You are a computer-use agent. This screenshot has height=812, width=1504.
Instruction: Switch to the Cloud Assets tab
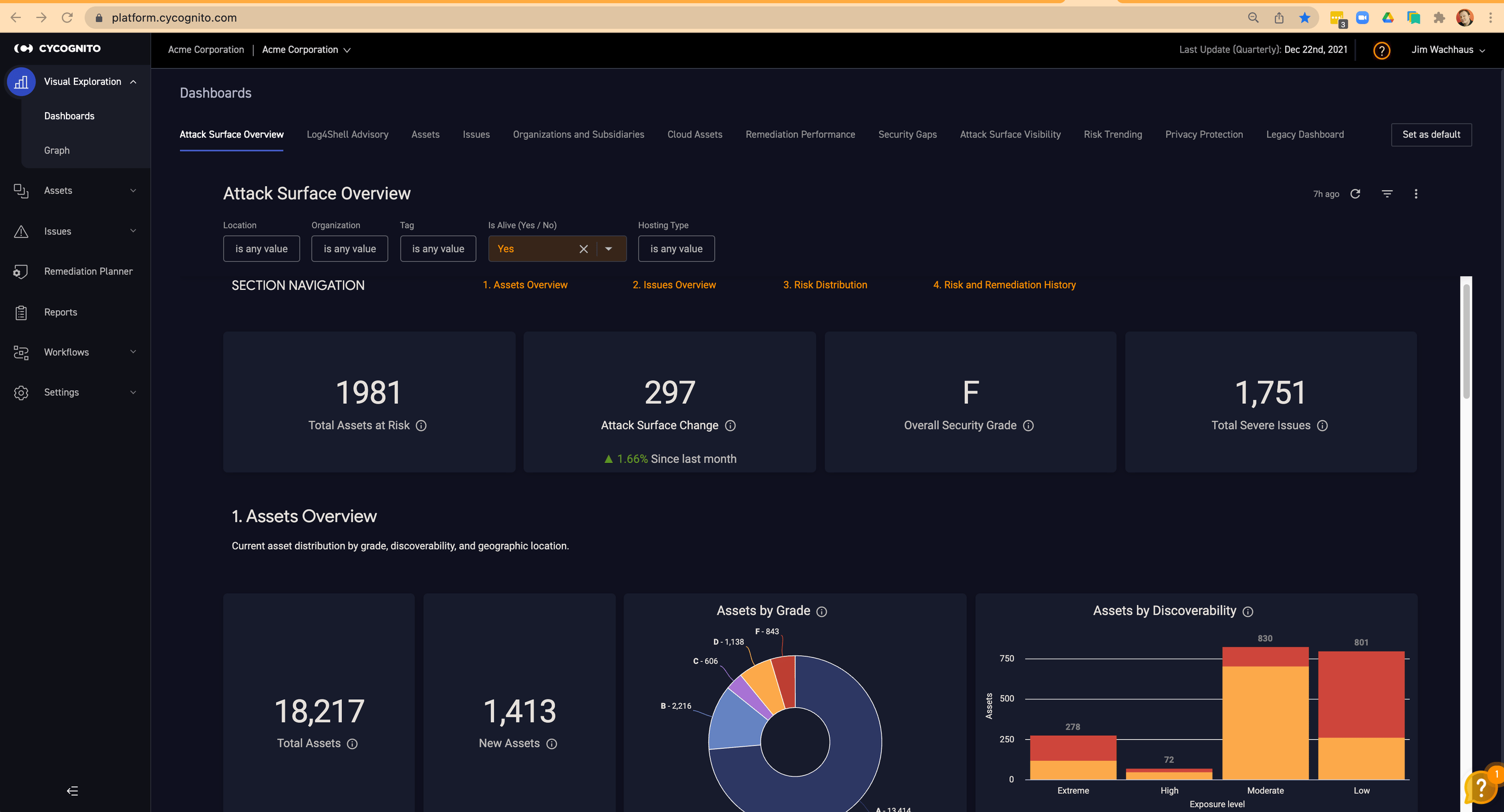(695, 135)
